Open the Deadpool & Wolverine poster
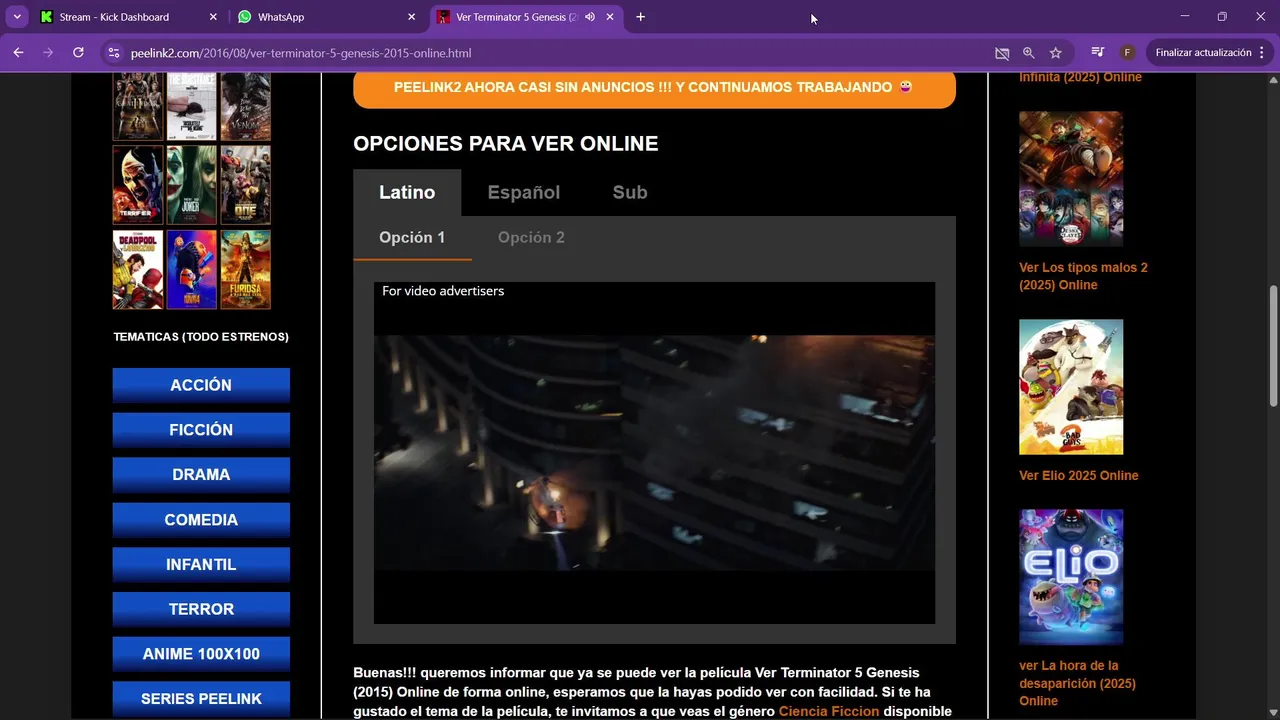Screen dimensions: 1280x720 [x=138, y=270]
